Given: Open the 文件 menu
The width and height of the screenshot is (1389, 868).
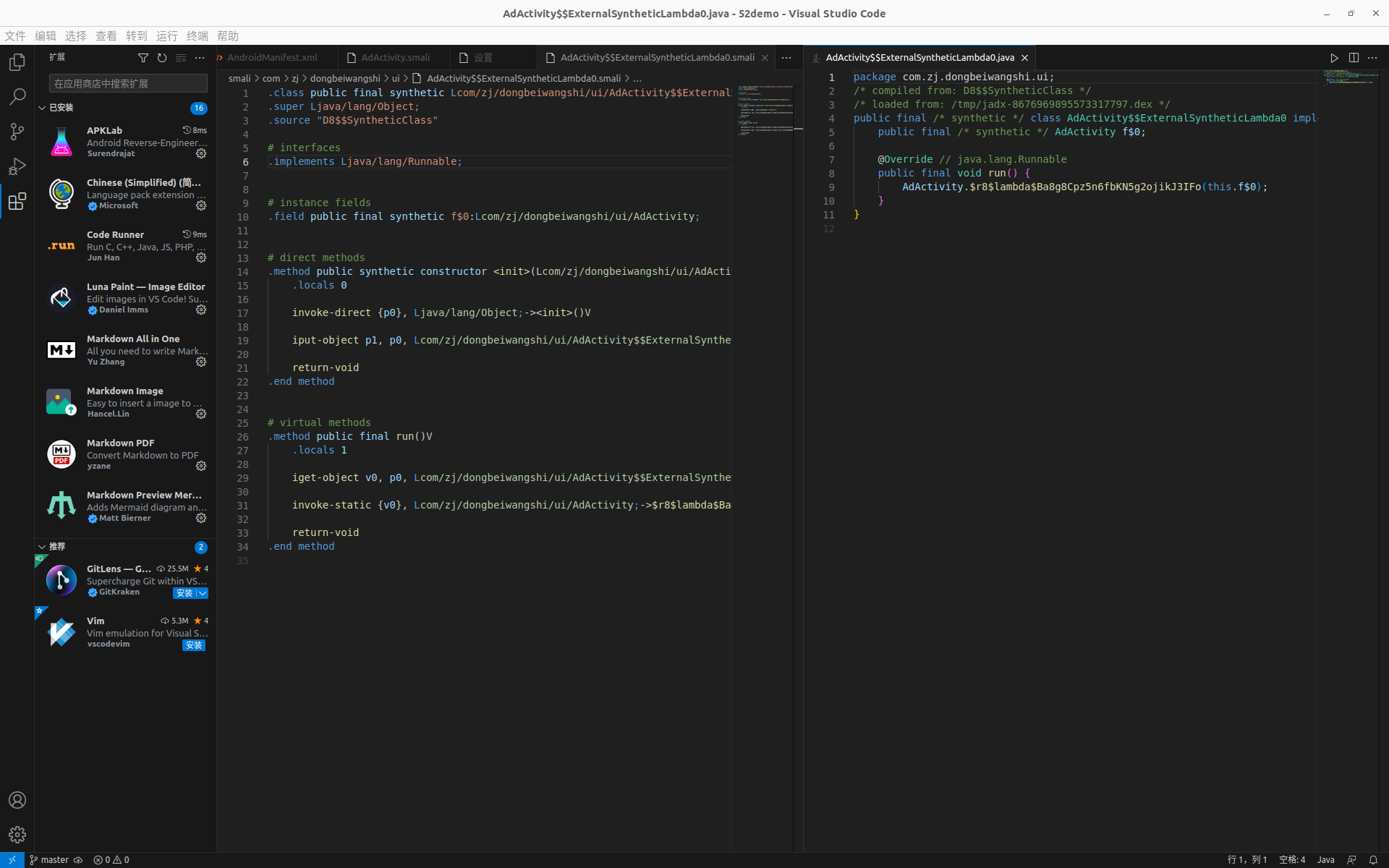Looking at the screenshot, I should point(15,36).
